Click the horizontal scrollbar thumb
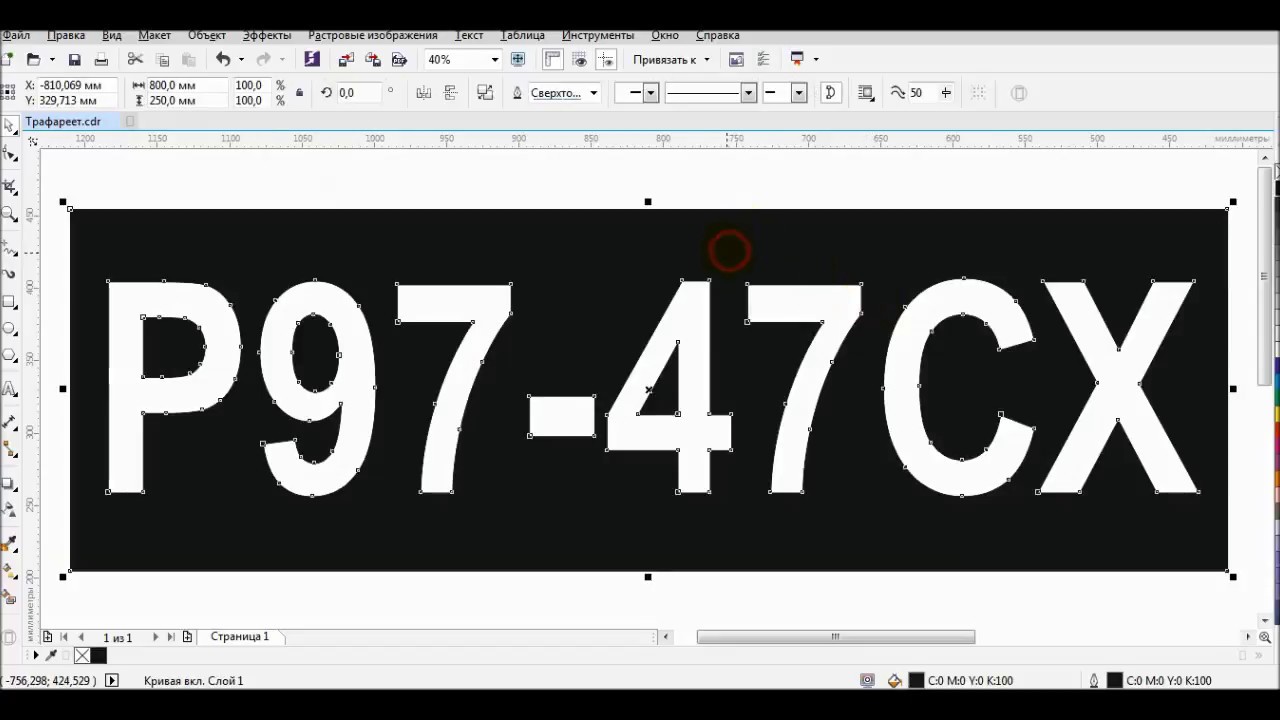Screen dimensions: 1280x720 [x=836, y=637]
